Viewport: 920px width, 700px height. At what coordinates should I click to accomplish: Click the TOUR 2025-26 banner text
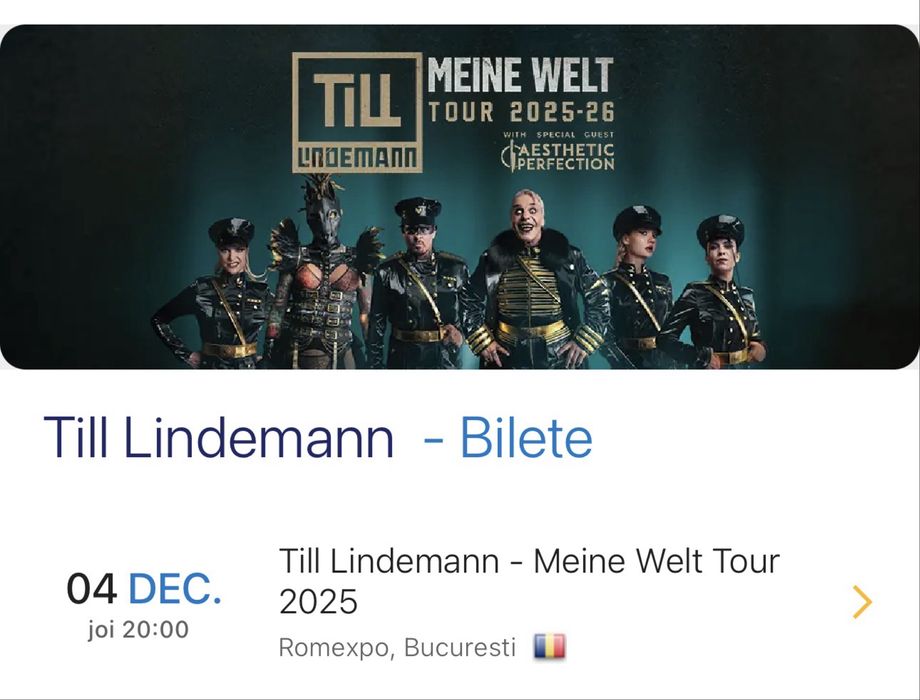520,112
